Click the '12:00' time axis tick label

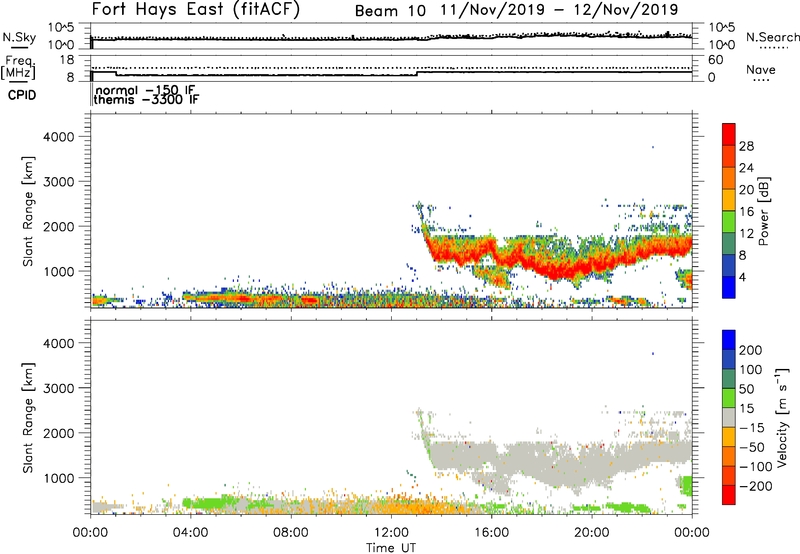391,533
